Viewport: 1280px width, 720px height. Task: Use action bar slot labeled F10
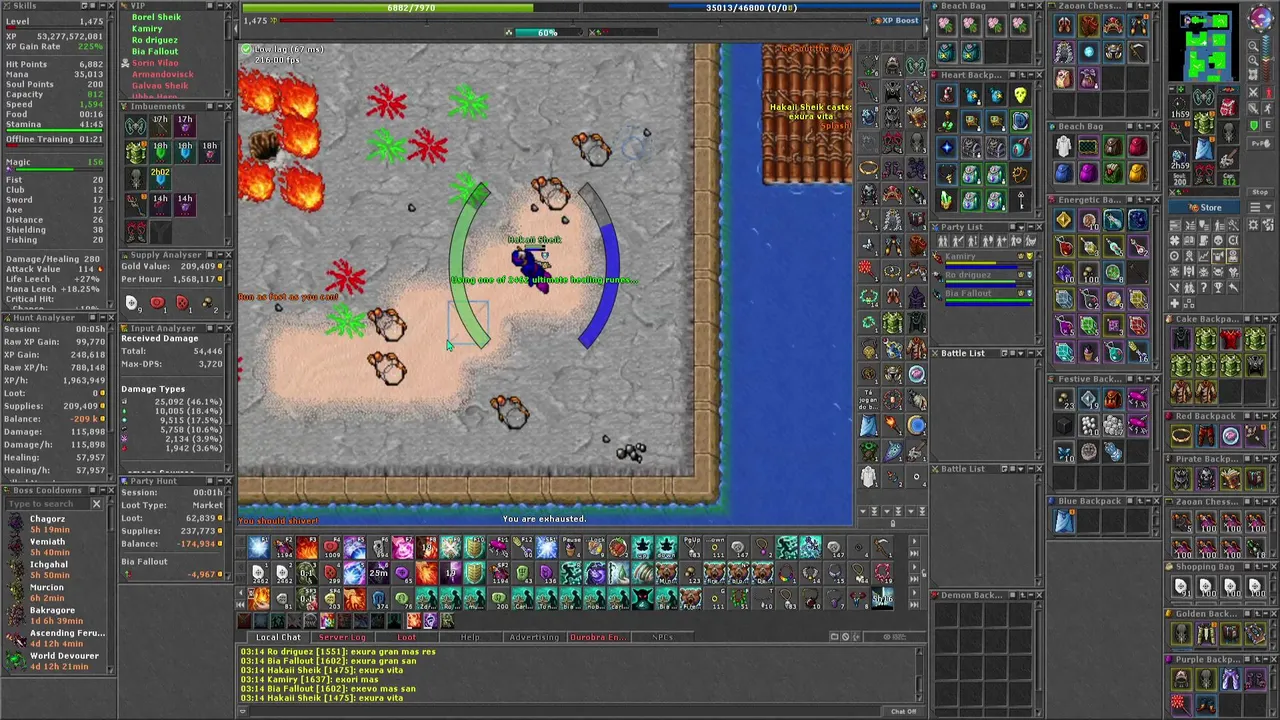[474, 547]
